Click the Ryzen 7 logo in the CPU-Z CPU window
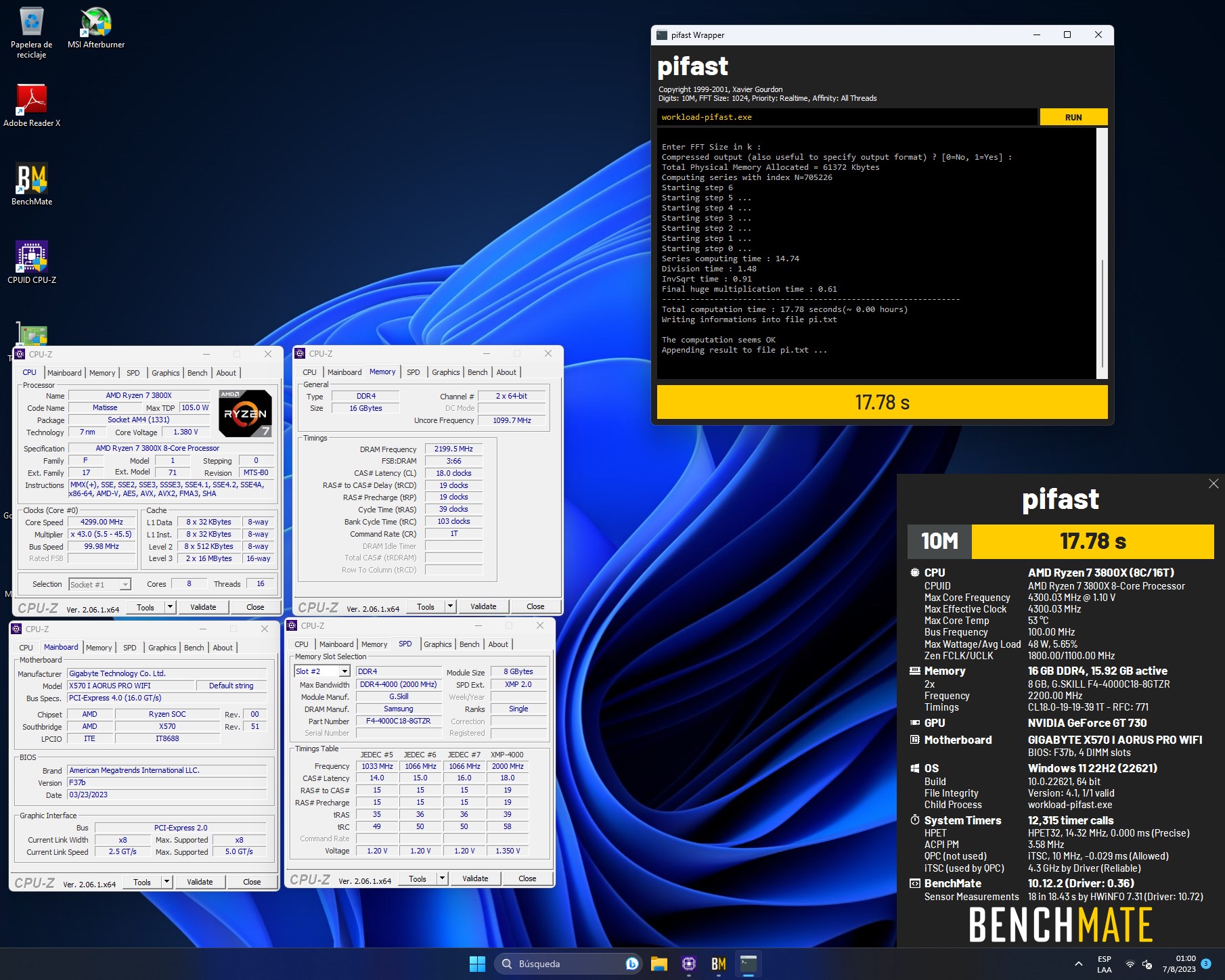The image size is (1225, 980). coord(245,414)
